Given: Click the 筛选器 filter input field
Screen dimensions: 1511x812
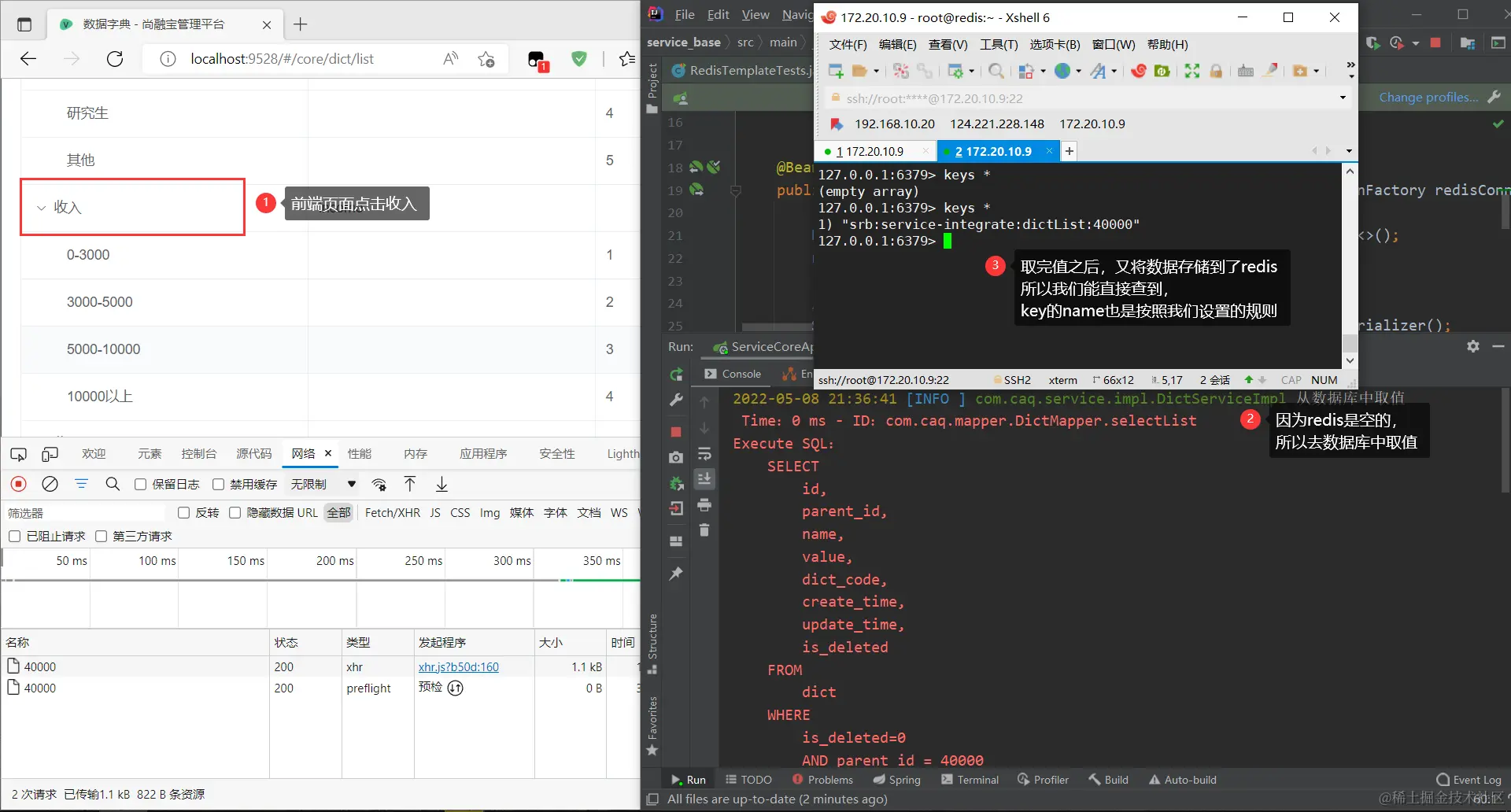Looking at the screenshot, I should [x=84, y=513].
